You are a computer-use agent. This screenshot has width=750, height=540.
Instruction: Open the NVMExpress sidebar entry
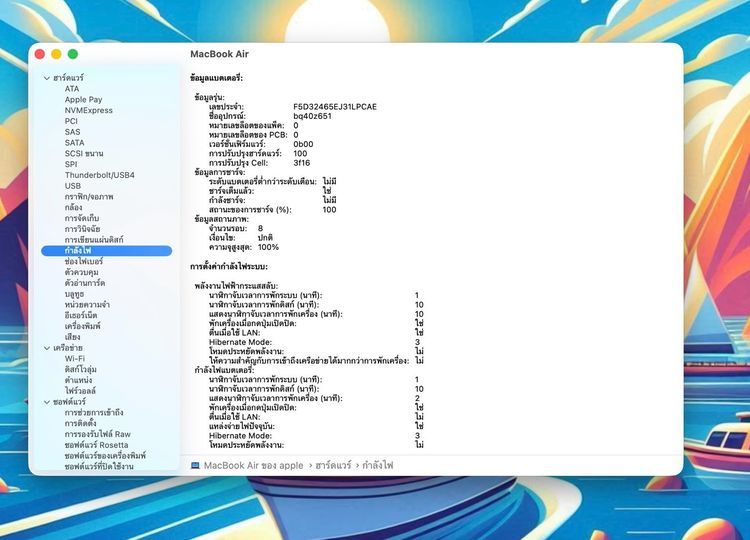pos(88,110)
